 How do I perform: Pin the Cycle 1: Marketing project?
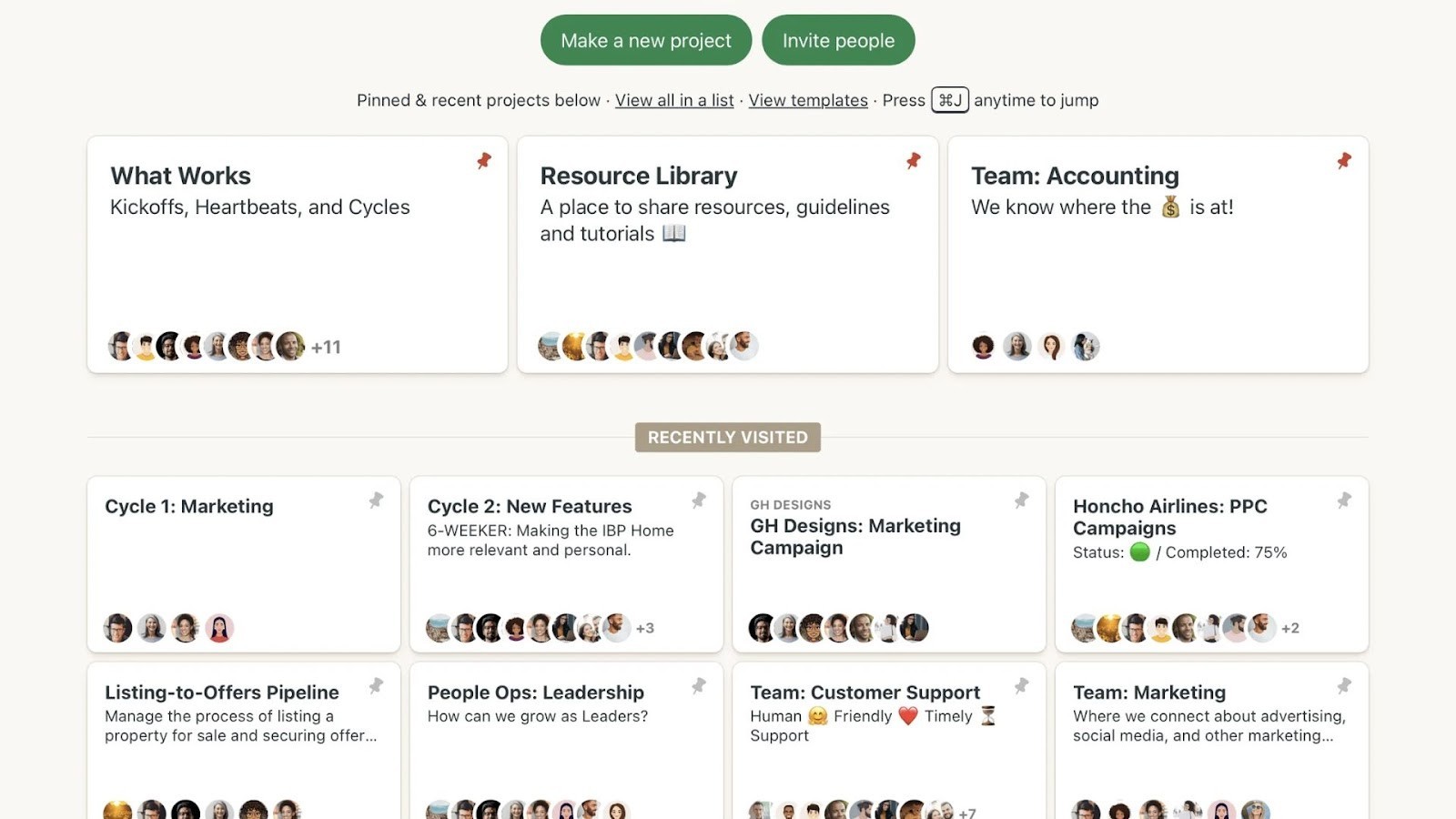(376, 500)
